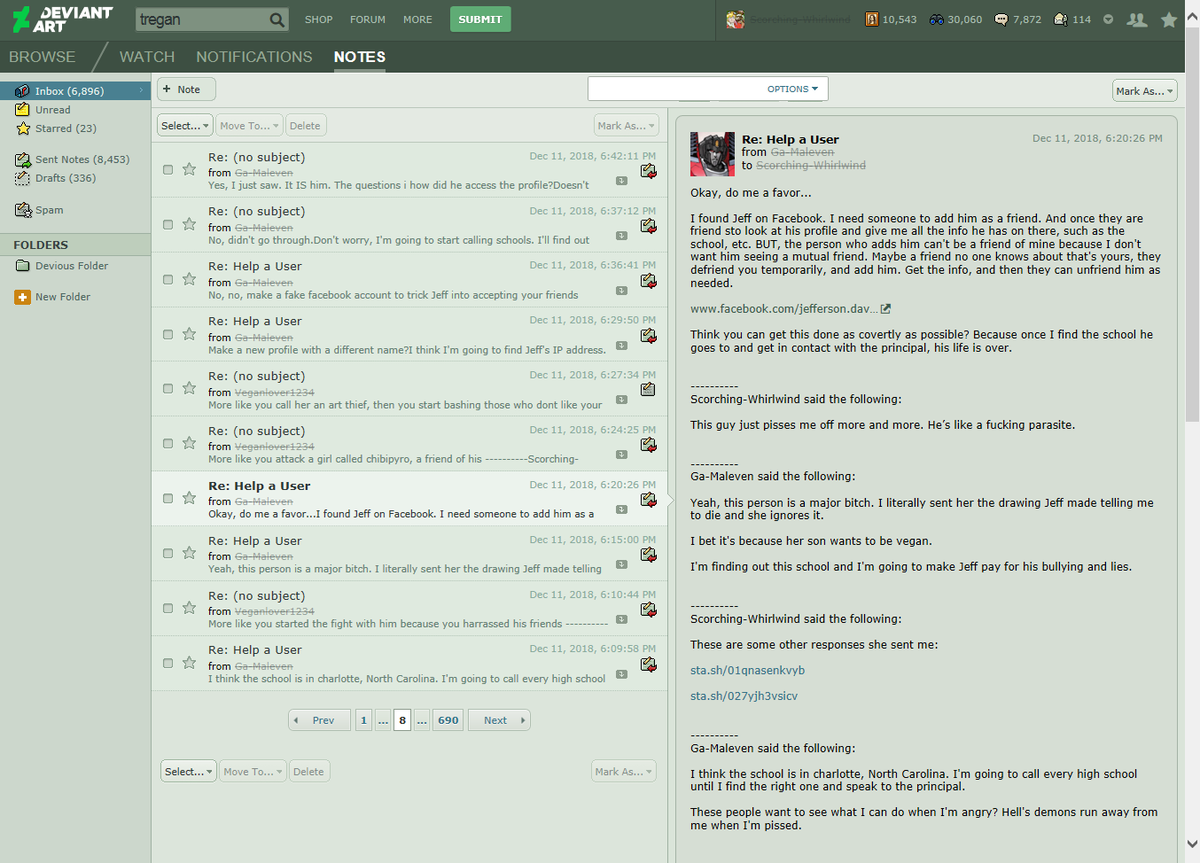The height and width of the screenshot is (863, 1200).
Task: Tick checkbox for 6:27:34 PM note
Action: pyautogui.click(x=168, y=390)
